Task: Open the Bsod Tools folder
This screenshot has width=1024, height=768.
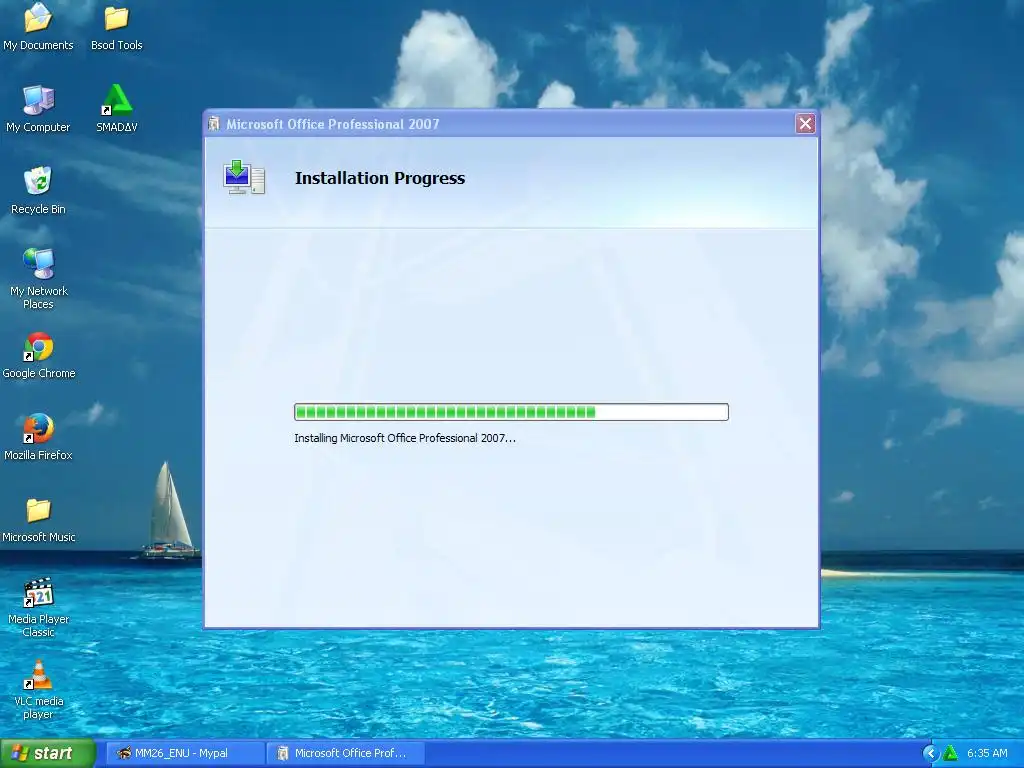Action: (x=116, y=26)
